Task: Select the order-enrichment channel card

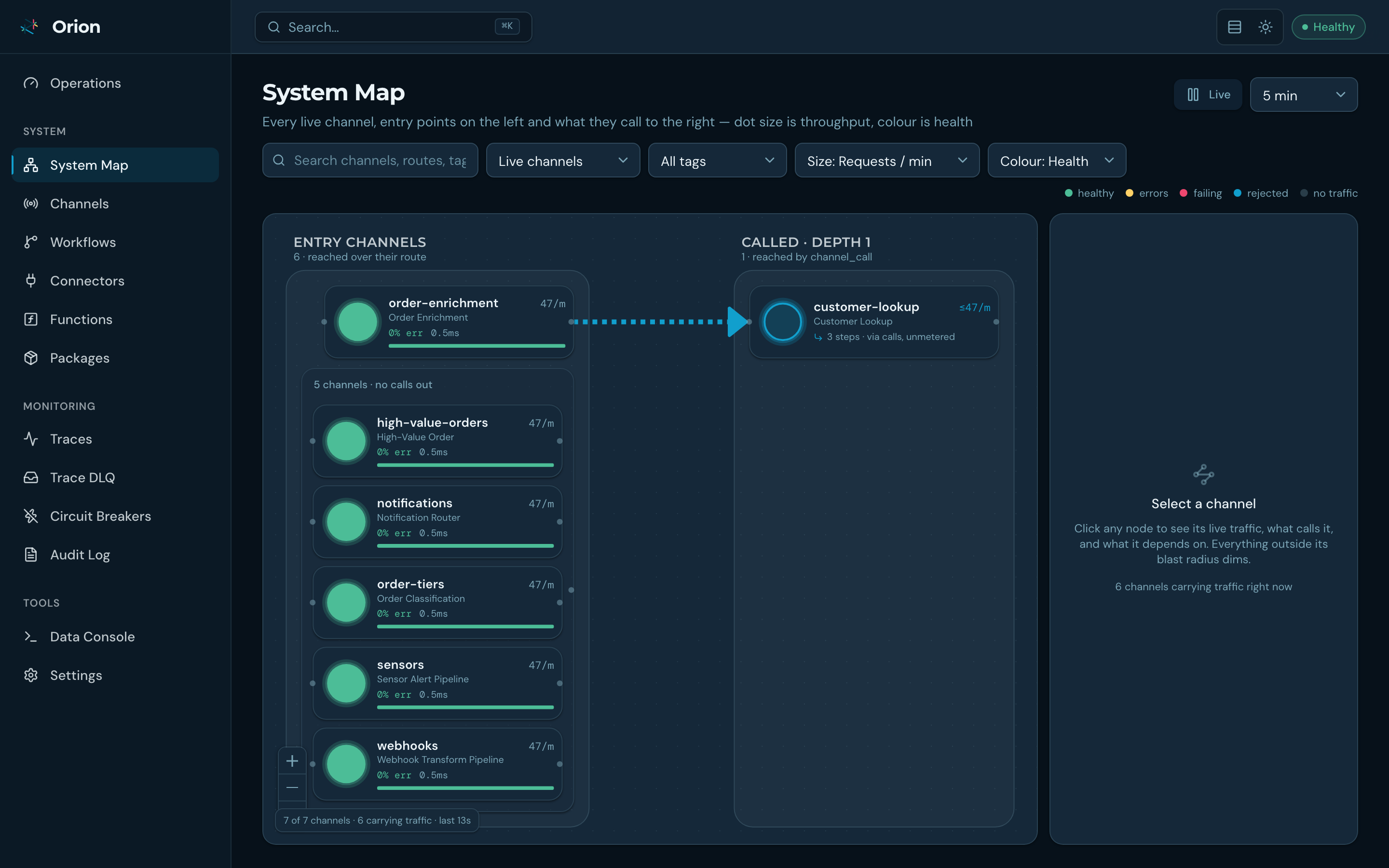Action: coord(449,322)
